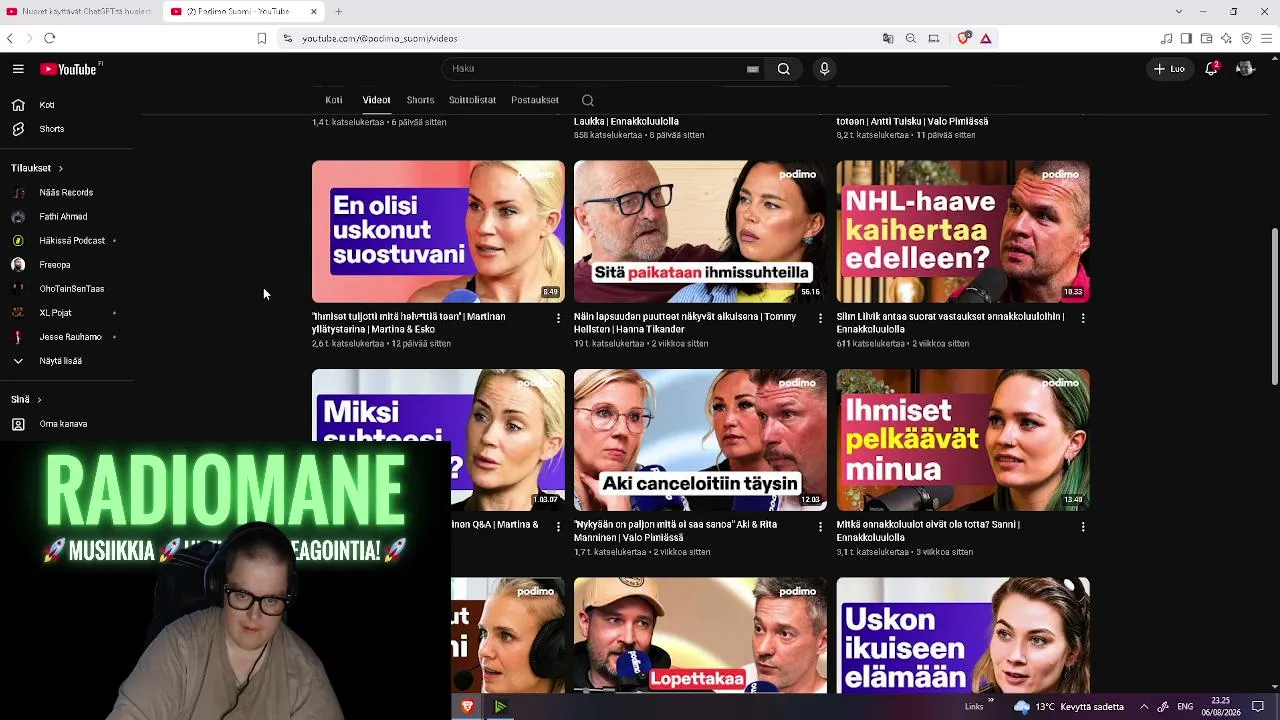Open the YouTube hamburger guide menu

click(18, 69)
